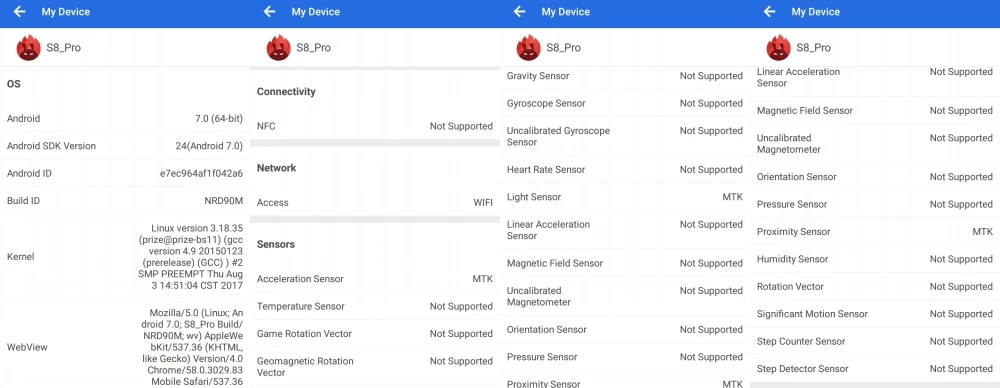
Task: Tap back arrow on the Step Counter screen
Action: (x=770, y=11)
